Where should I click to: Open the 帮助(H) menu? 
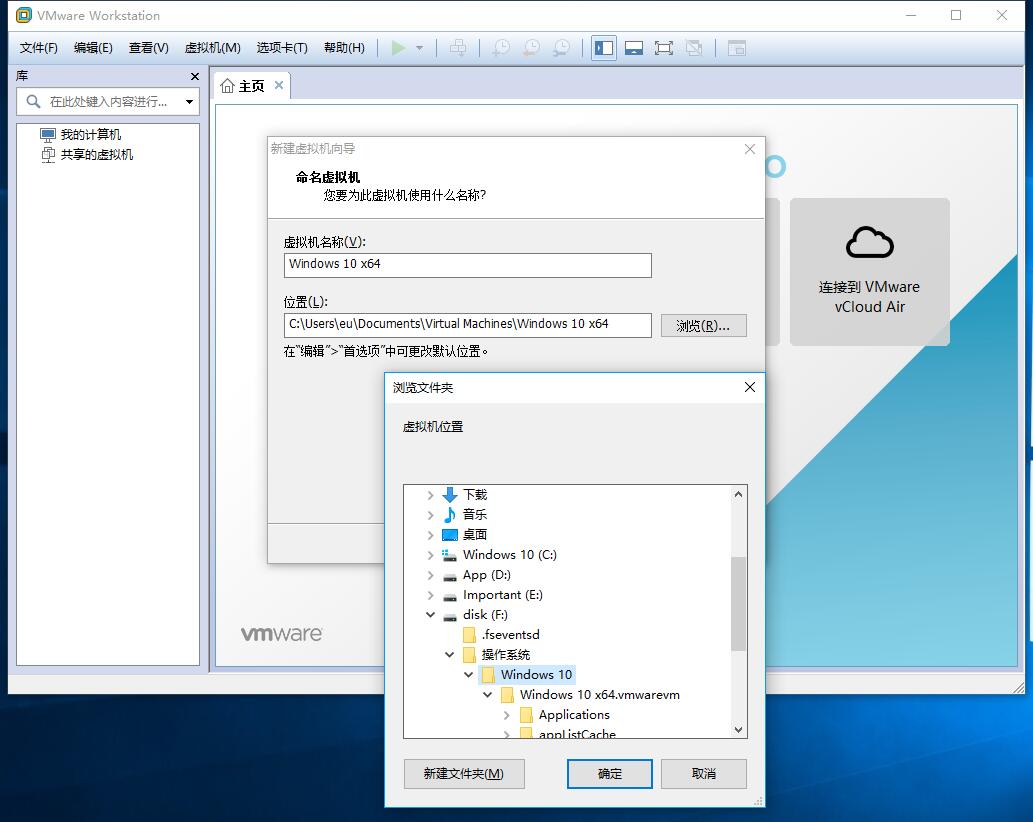point(344,48)
